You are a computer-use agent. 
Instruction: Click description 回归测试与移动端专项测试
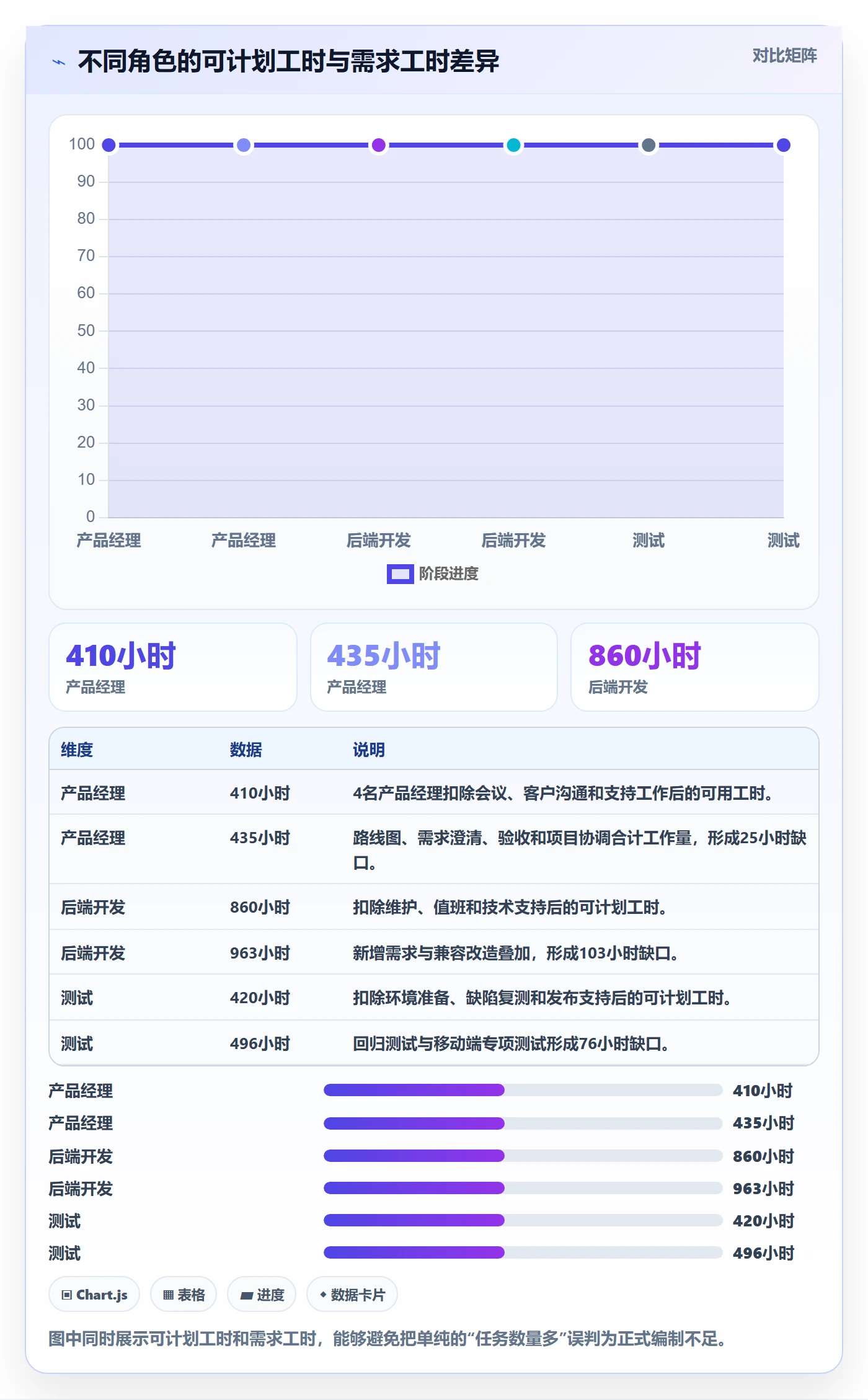511,1043
